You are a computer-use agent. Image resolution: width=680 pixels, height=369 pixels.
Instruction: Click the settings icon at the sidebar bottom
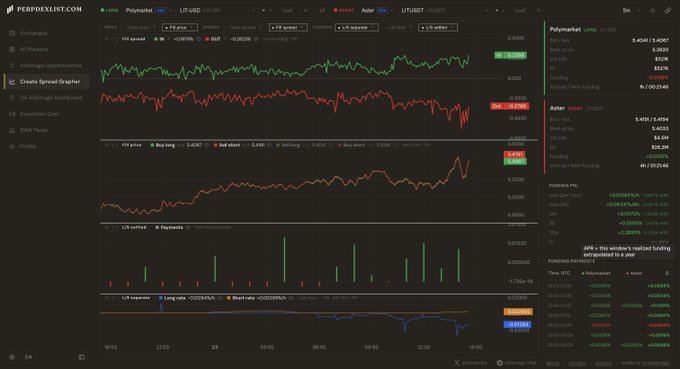(12, 357)
